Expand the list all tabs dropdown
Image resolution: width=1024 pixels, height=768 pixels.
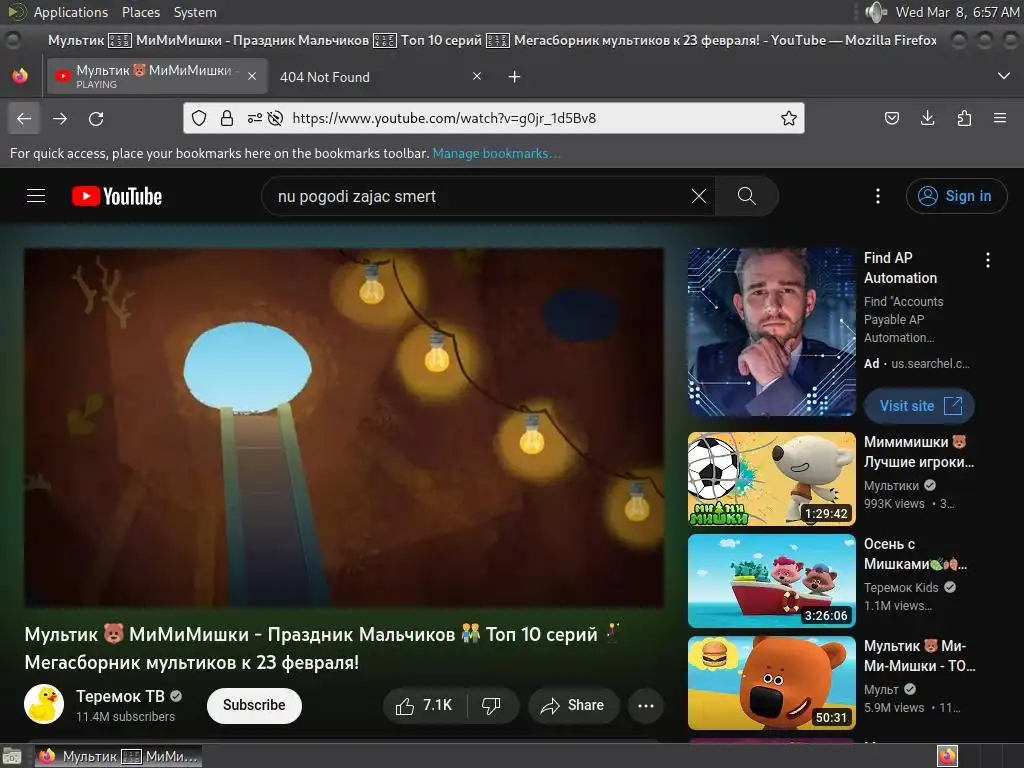tap(1004, 76)
